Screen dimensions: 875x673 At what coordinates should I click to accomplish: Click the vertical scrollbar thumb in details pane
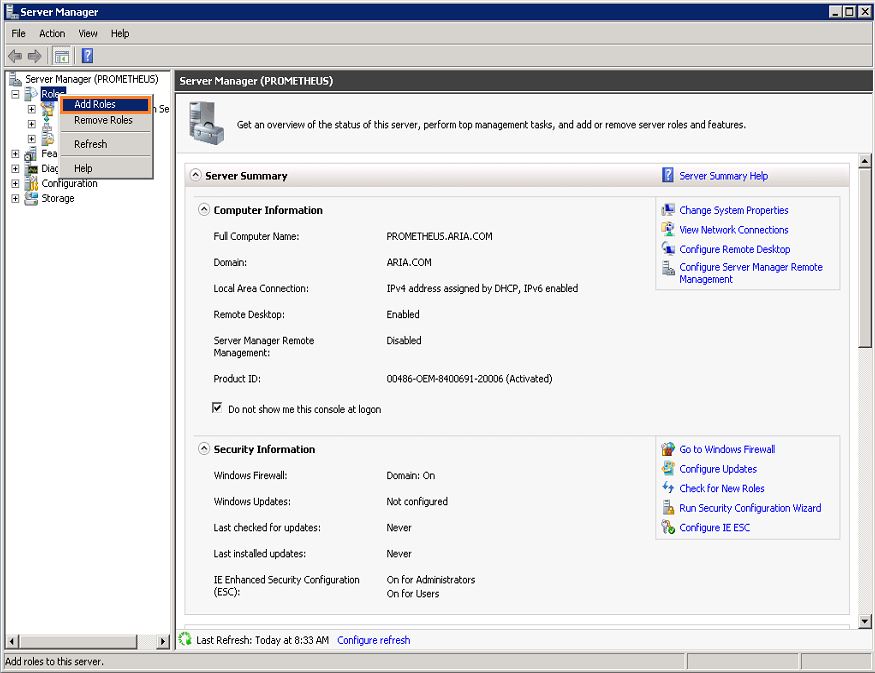pyautogui.click(x=864, y=258)
